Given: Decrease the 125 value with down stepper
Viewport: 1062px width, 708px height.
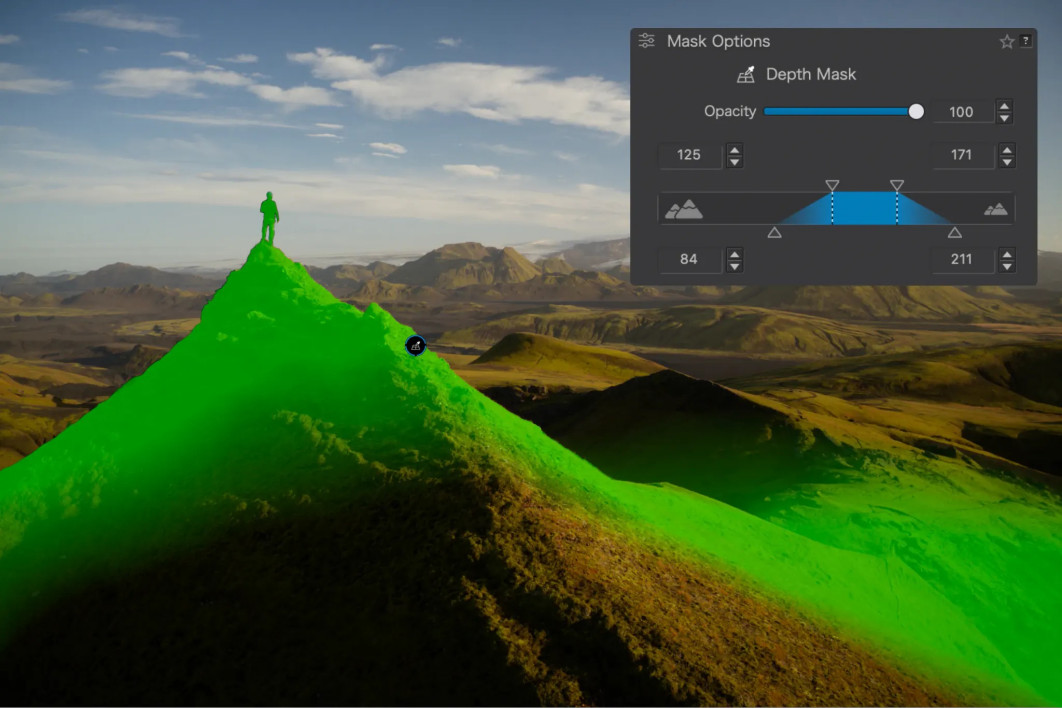Looking at the screenshot, I should (734, 162).
